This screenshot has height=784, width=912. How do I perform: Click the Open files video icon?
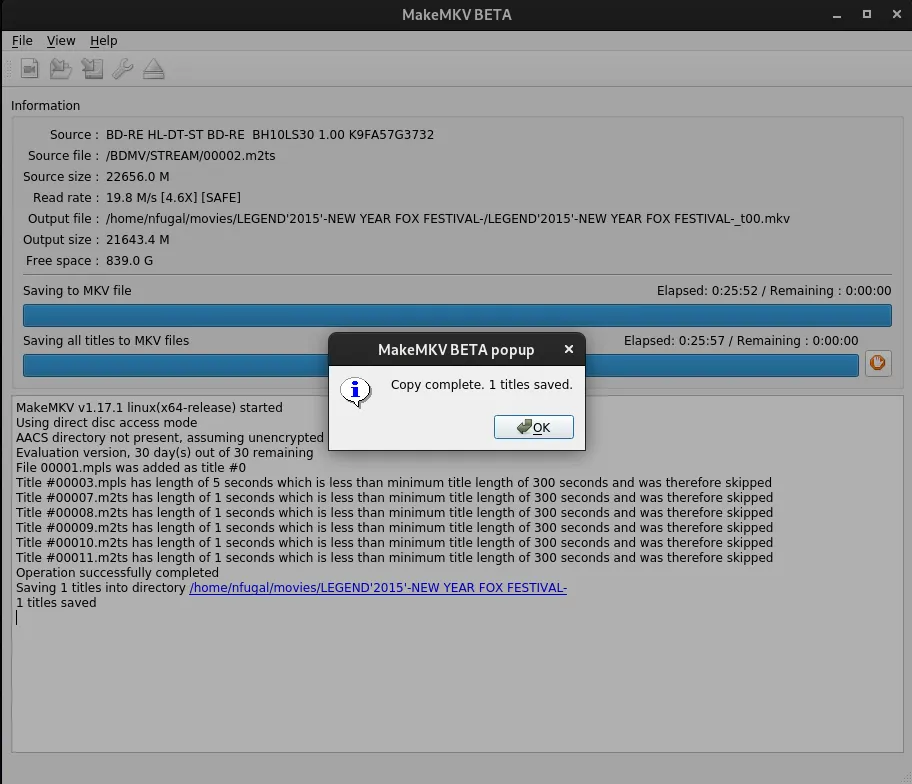(30, 69)
